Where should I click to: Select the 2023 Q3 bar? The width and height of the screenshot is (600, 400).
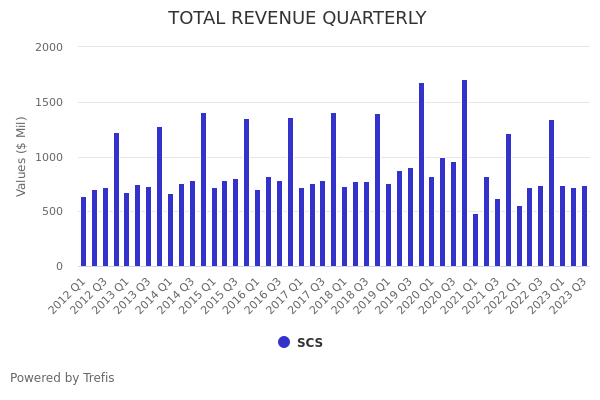584,226
